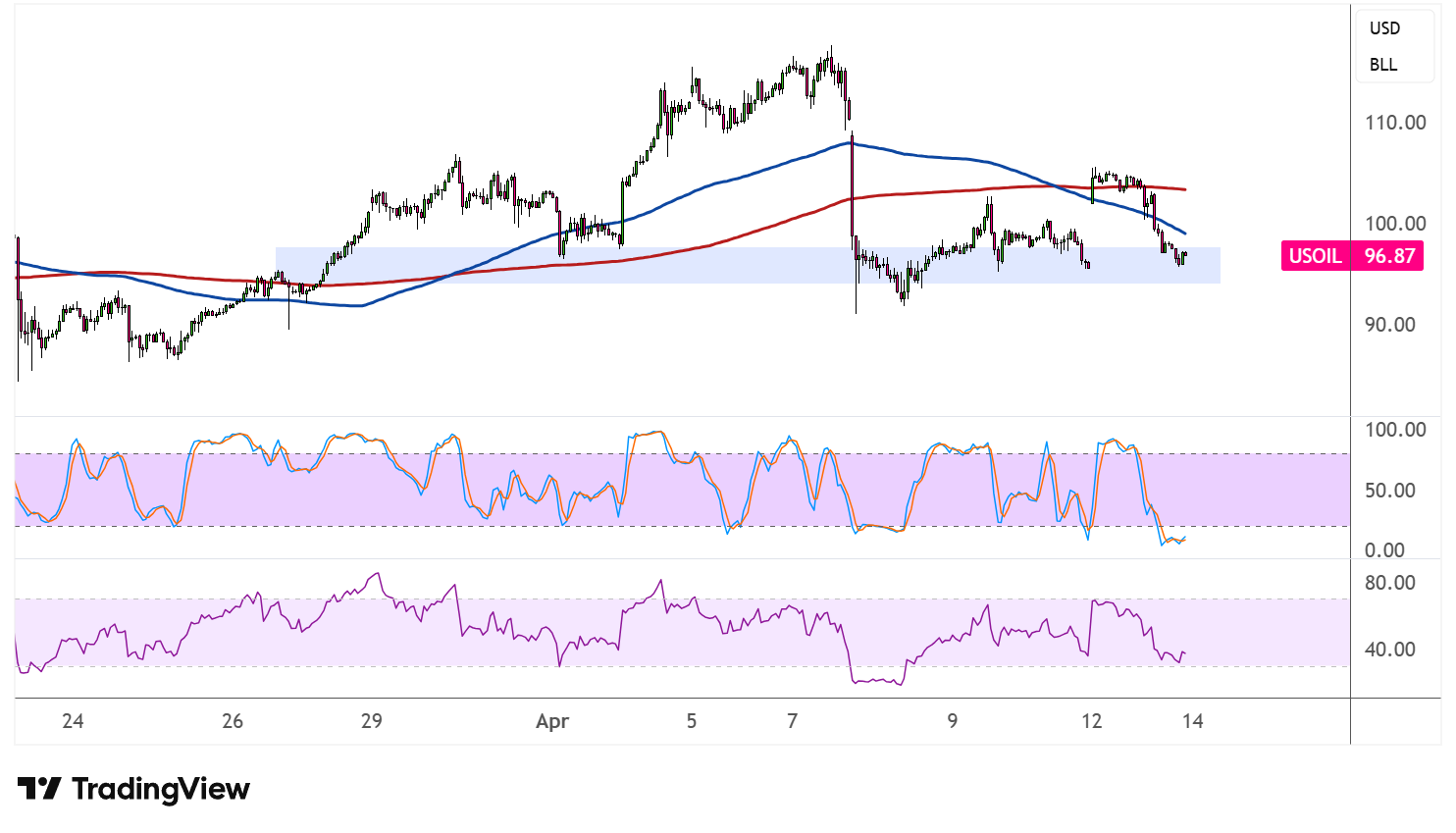Click the 40.00 RSI scale label
Image resolution: width=1456 pixels, height=833 pixels.
tap(1389, 650)
